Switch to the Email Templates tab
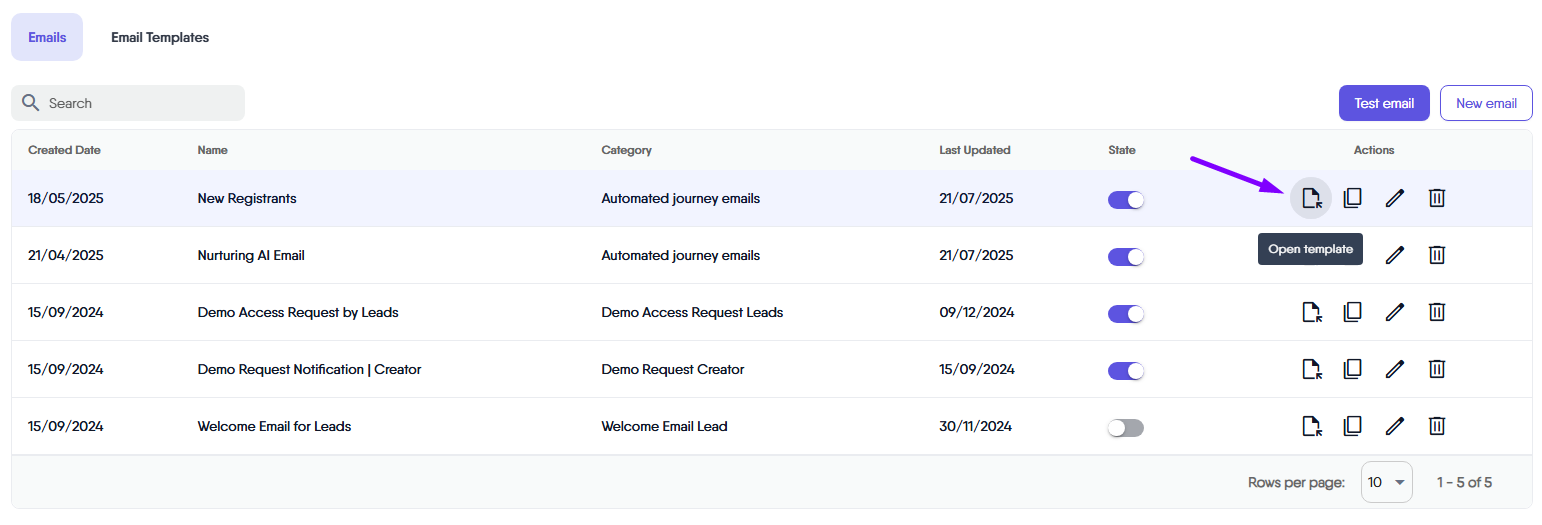 (x=160, y=37)
